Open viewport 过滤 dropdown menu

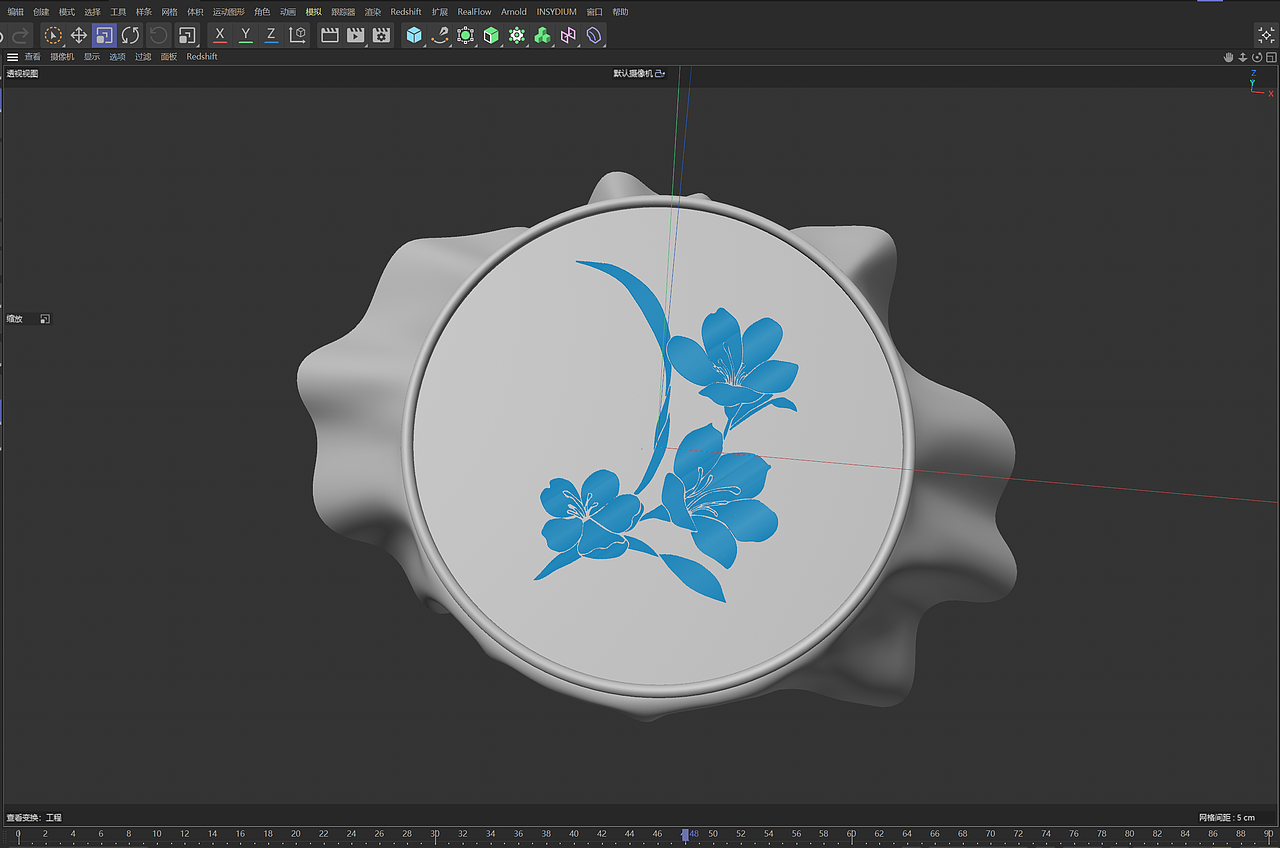(143, 57)
